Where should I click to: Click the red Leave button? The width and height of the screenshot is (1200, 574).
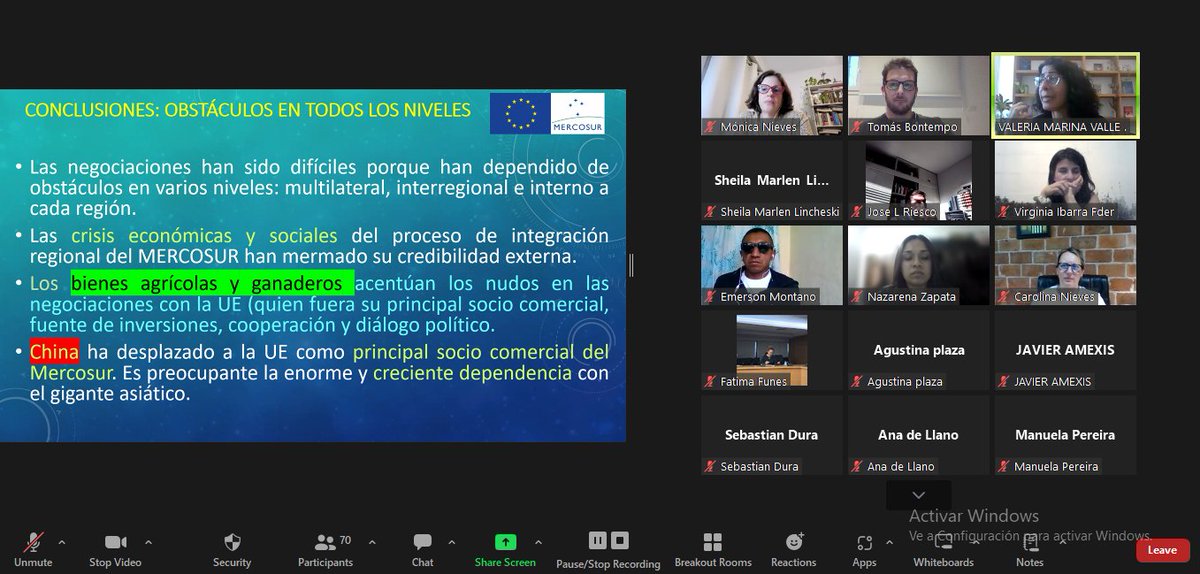point(1162,550)
